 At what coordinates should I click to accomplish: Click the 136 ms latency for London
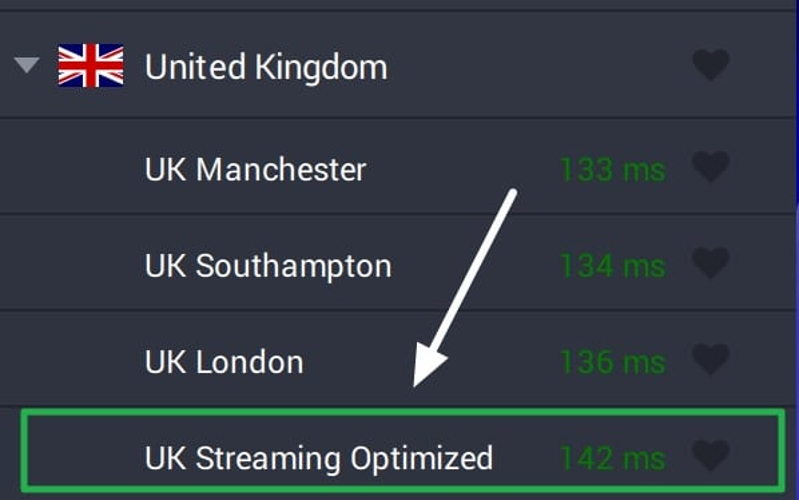coord(611,362)
